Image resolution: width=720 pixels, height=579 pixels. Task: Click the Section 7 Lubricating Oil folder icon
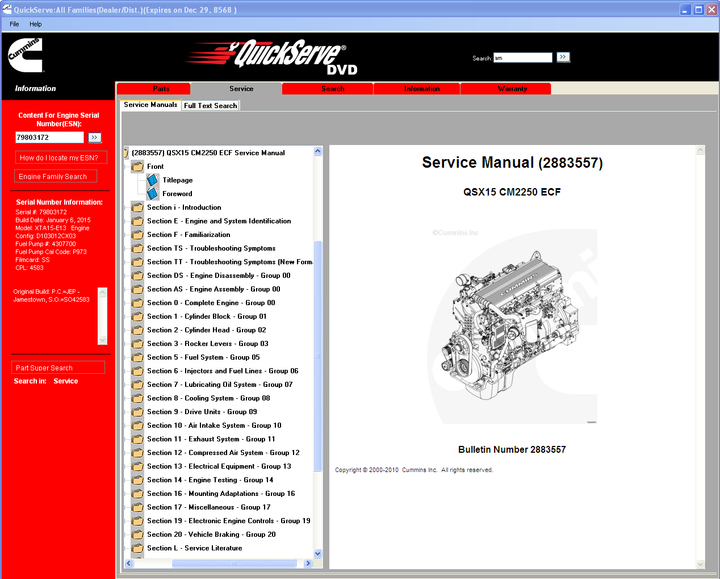137,384
